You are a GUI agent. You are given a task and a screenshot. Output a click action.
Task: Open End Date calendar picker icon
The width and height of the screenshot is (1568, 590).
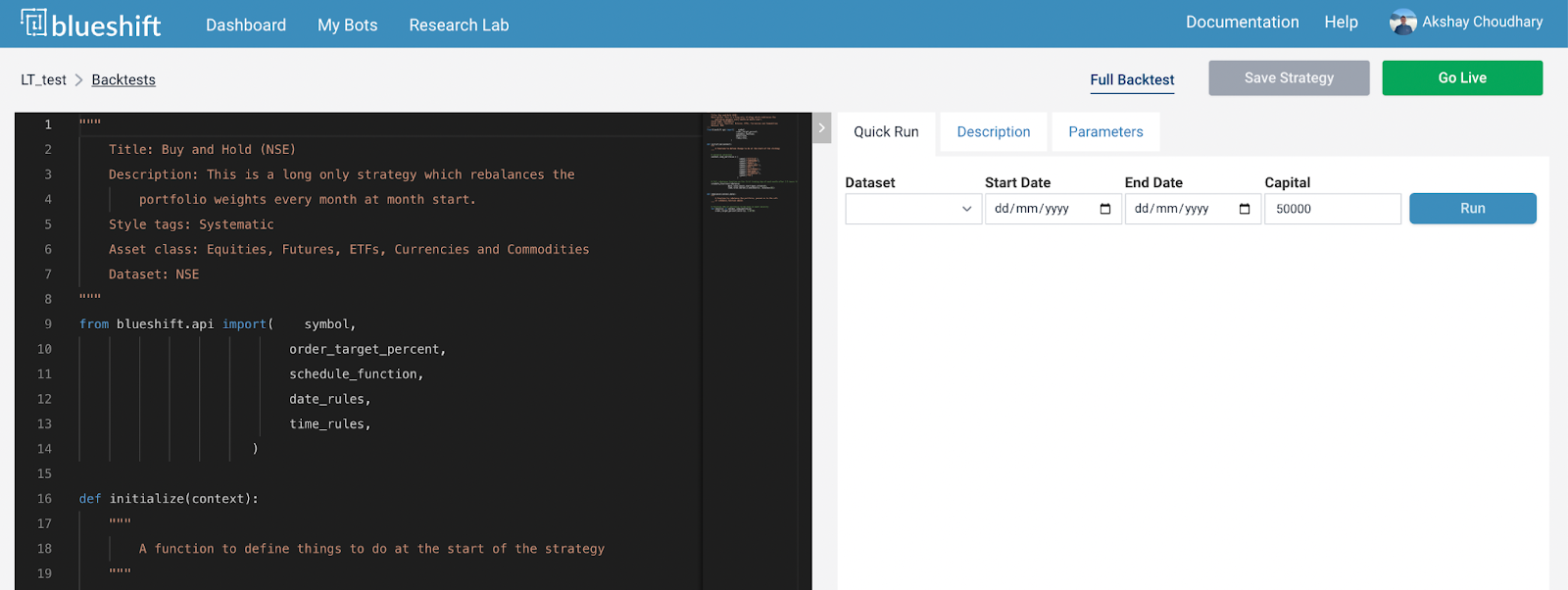[x=1245, y=209]
